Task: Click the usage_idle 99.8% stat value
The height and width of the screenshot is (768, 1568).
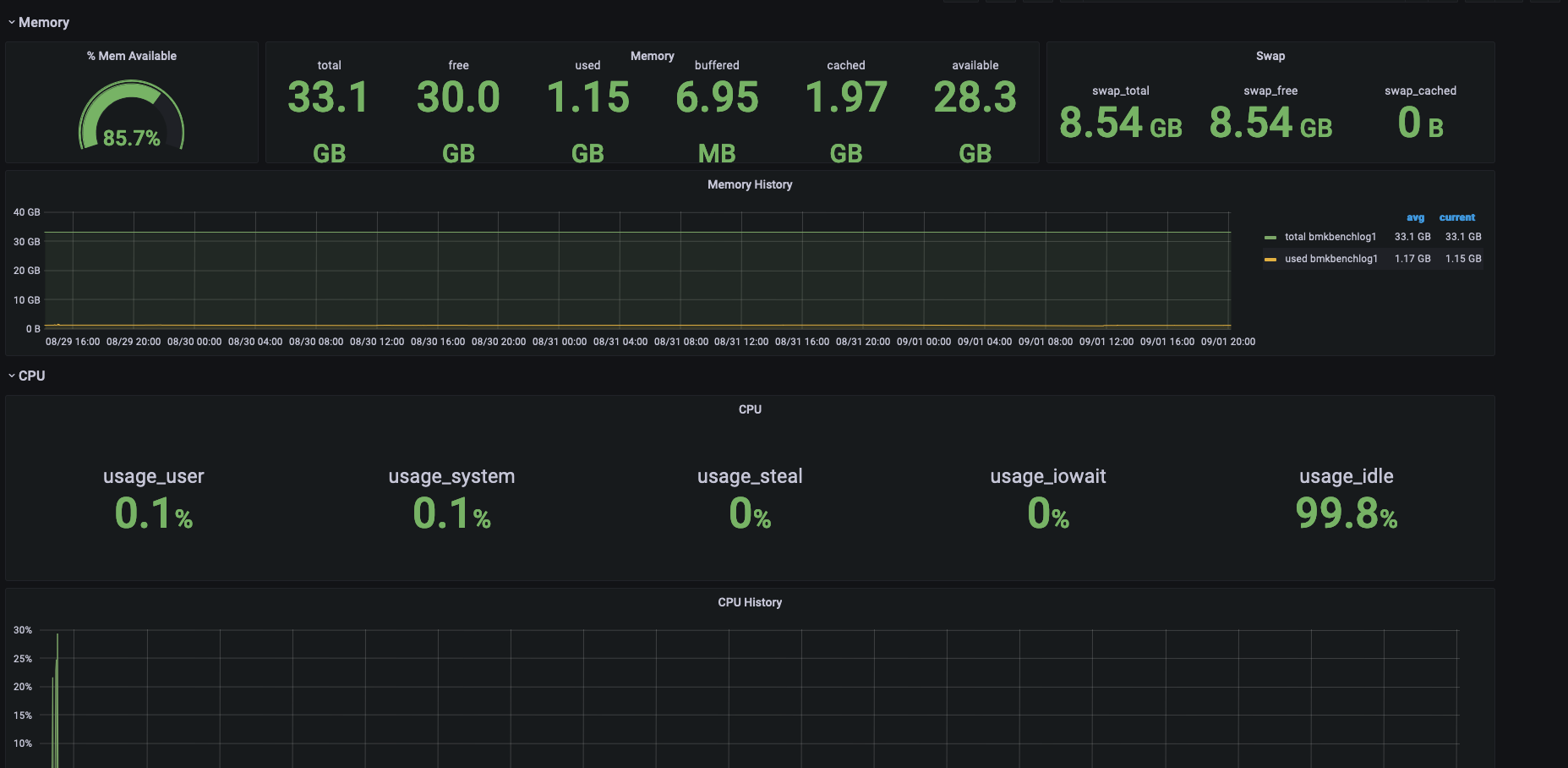Action: click(1346, 513)
